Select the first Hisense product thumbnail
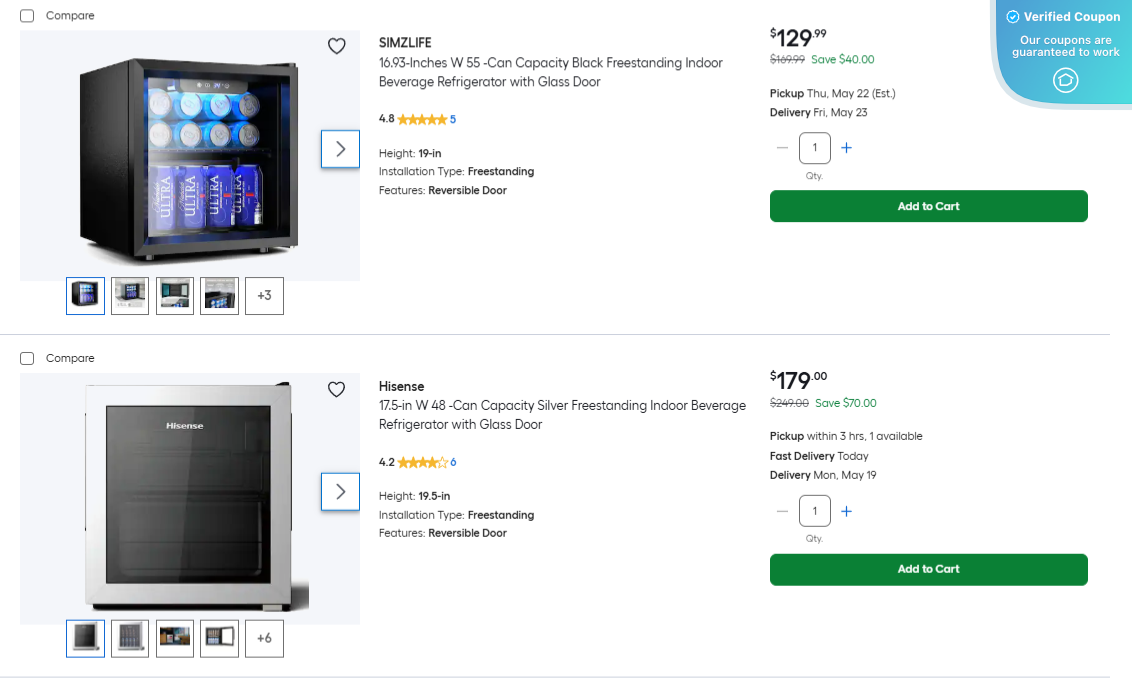Image resolution: width=1132 pixels, height=688 pixels. tap(85, 638)
